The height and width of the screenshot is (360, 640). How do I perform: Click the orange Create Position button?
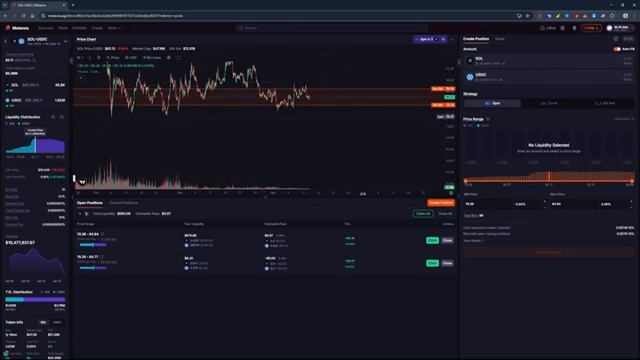441,203
